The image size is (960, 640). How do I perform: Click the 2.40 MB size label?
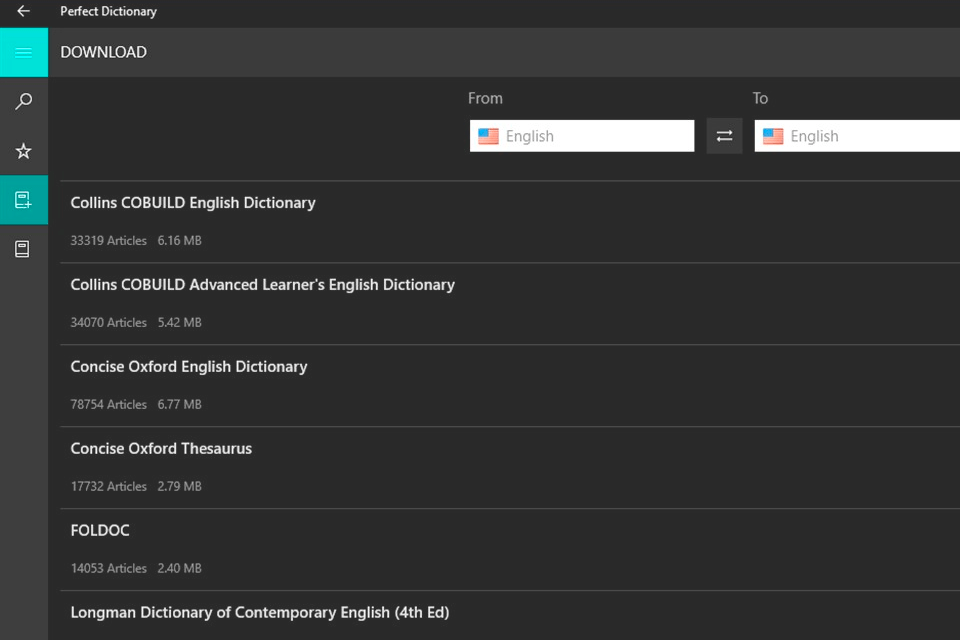click(179, 569)
